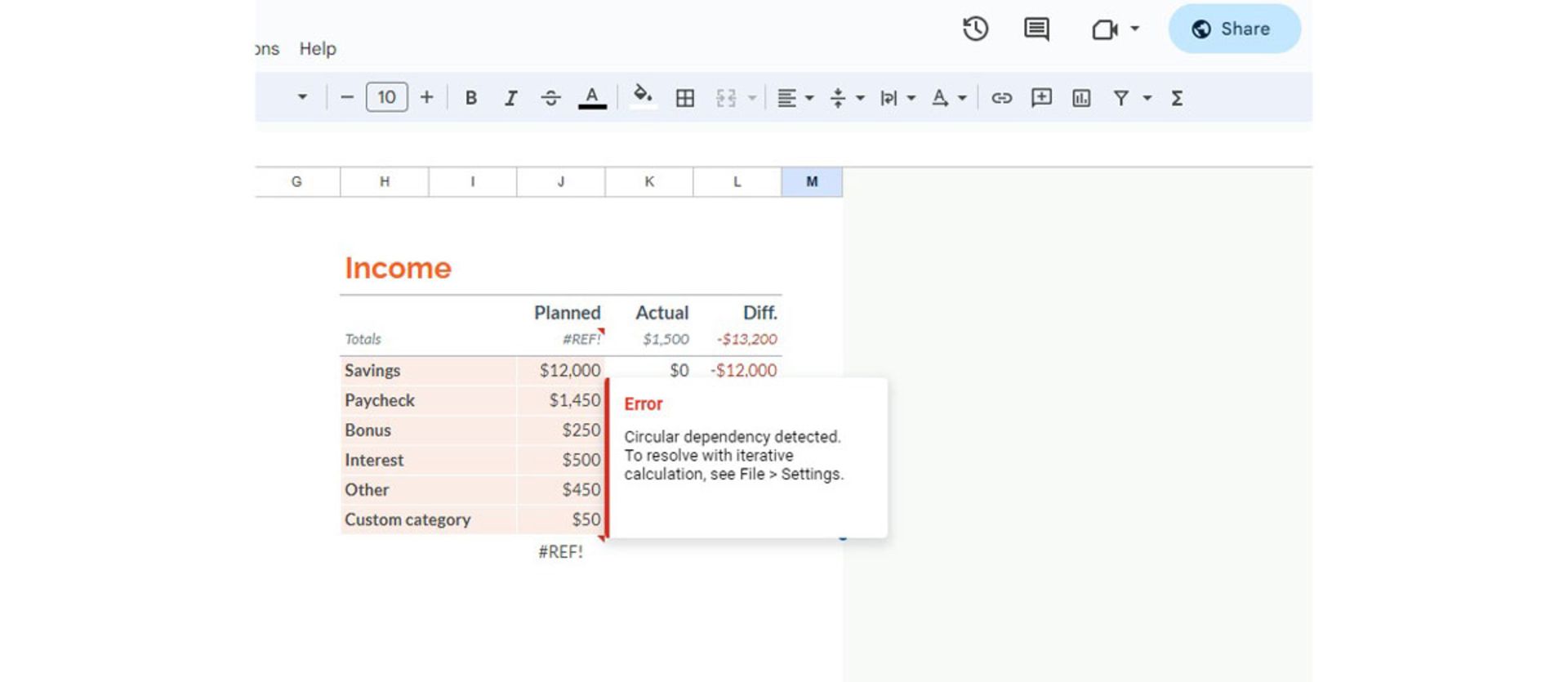This screenshot has height=682, width=1568.
Task: Select column M header
Action: pos(812,181)
